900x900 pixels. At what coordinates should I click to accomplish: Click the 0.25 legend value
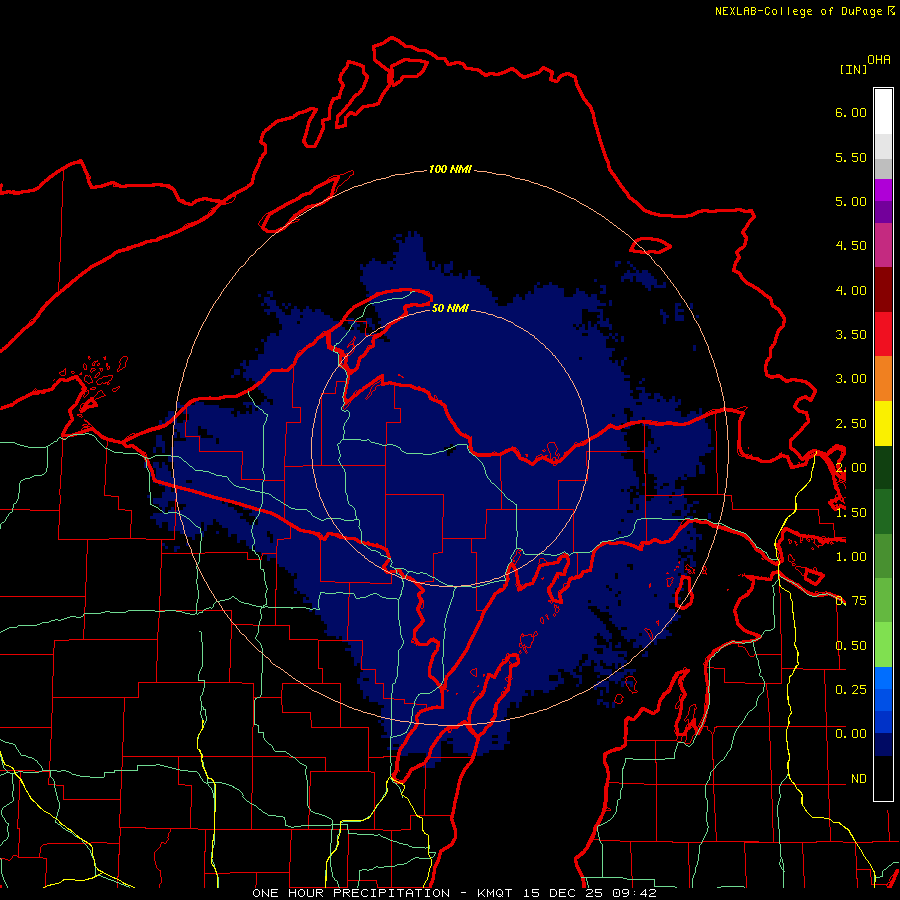[x=851, y=689]
